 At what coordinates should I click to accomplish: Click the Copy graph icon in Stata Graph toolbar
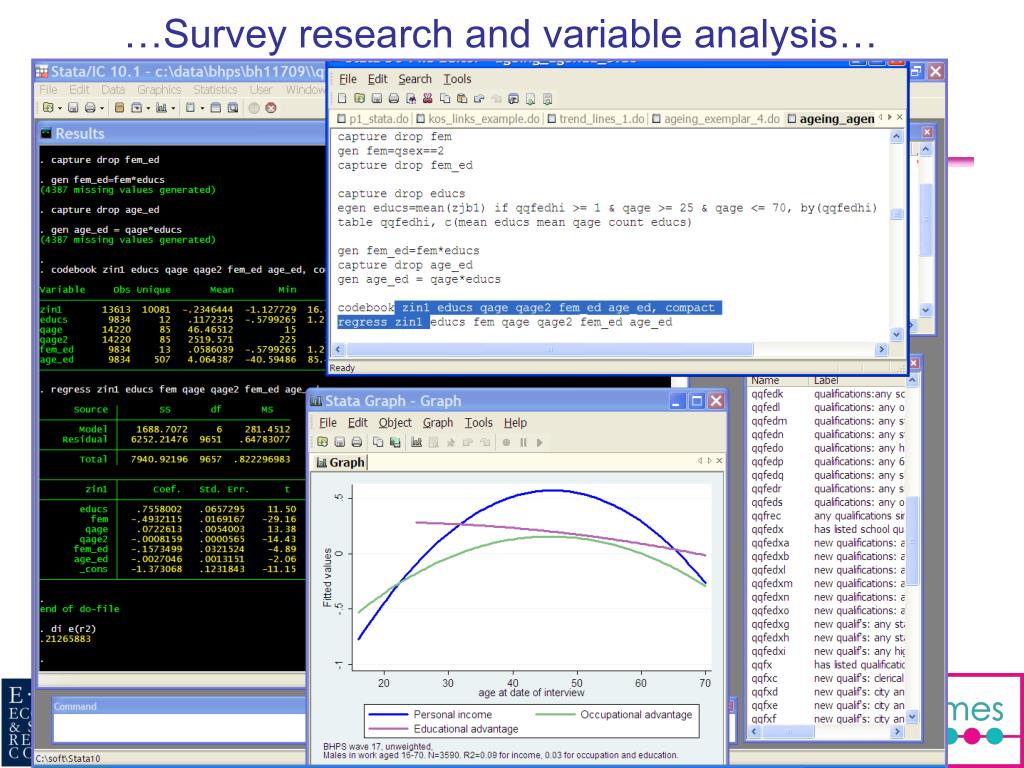[x=377, y=442]
